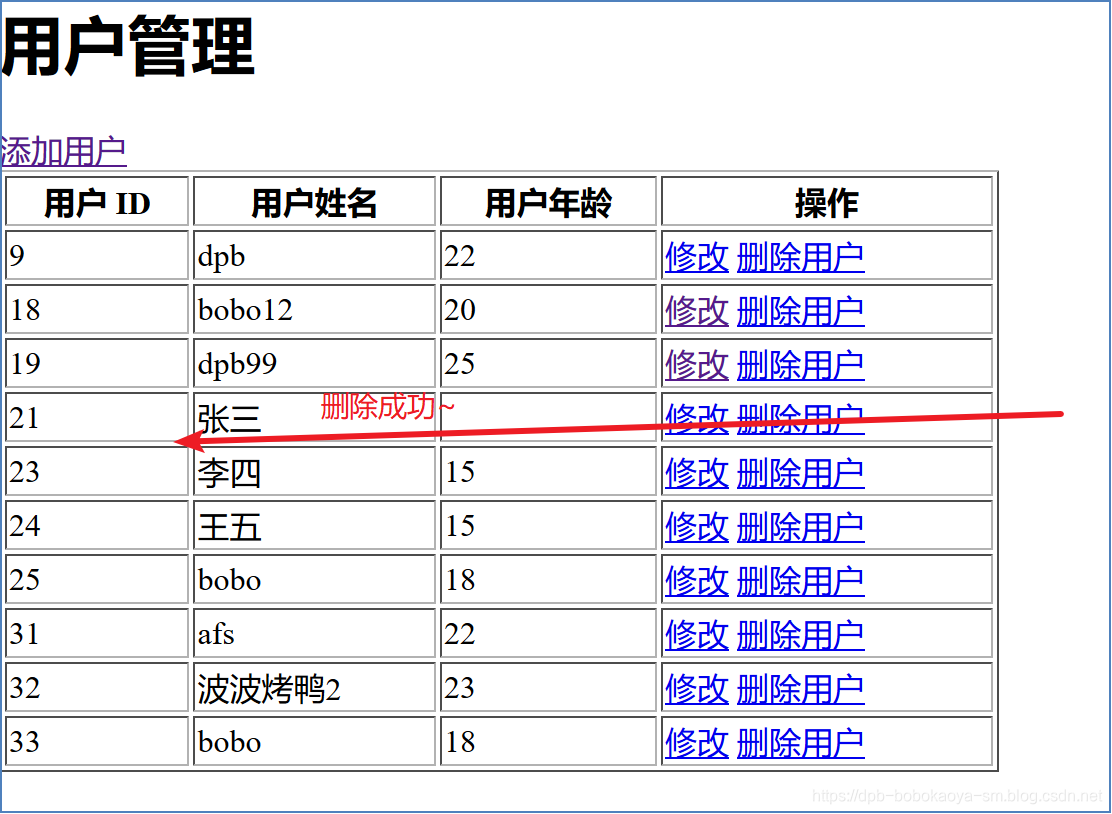Click 修改 for user 张三
Viewport: 1112px width, 814px height.
(696, 418)
